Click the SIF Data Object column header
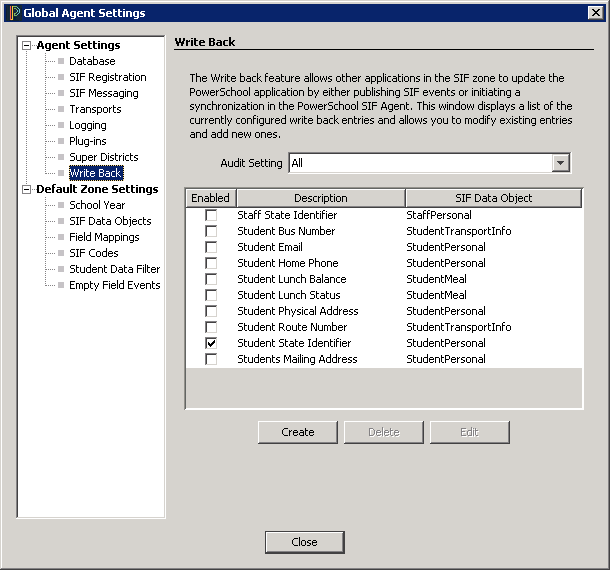Image resolution: width=610 pixels, height=570 pixels. 493,198
